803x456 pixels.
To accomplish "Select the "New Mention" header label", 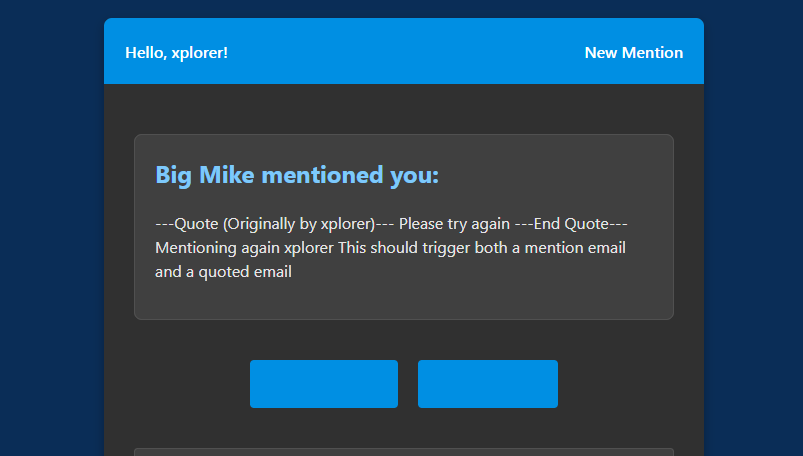I will [x=633, y=53].
